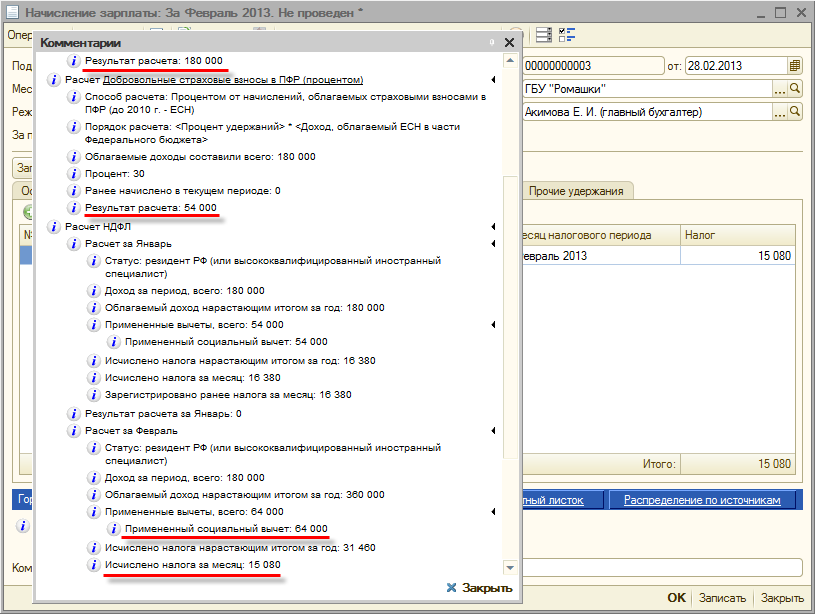Click info icon beside Результат расчета за Январь: 0
This screenshot has height=614, width=815.
click(x=74, y=414)
